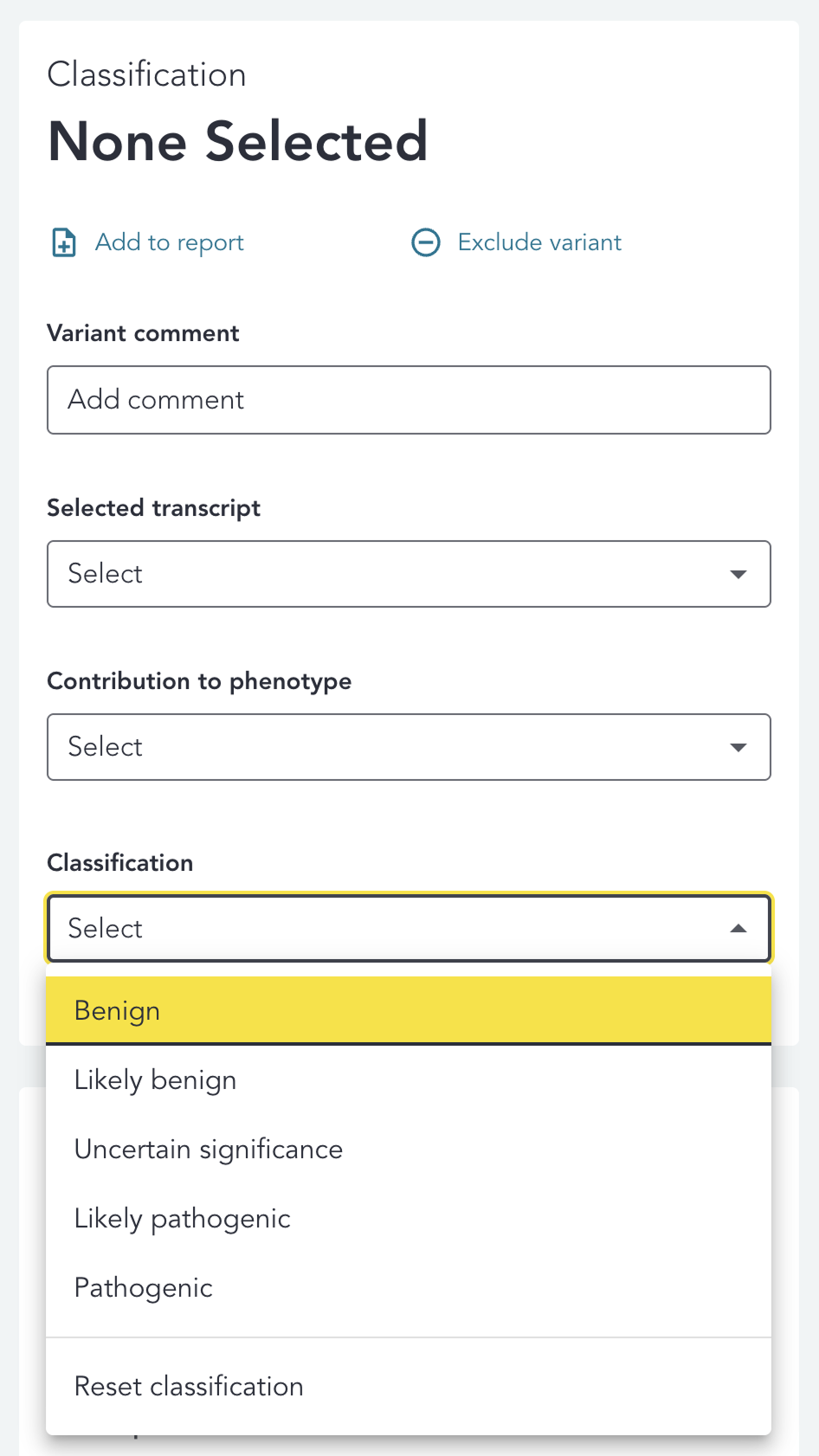The height and width of the screenshot is (1456, 819).
Task: Click the Selected transcript dropdown arrow
Action: coord(738,574)
